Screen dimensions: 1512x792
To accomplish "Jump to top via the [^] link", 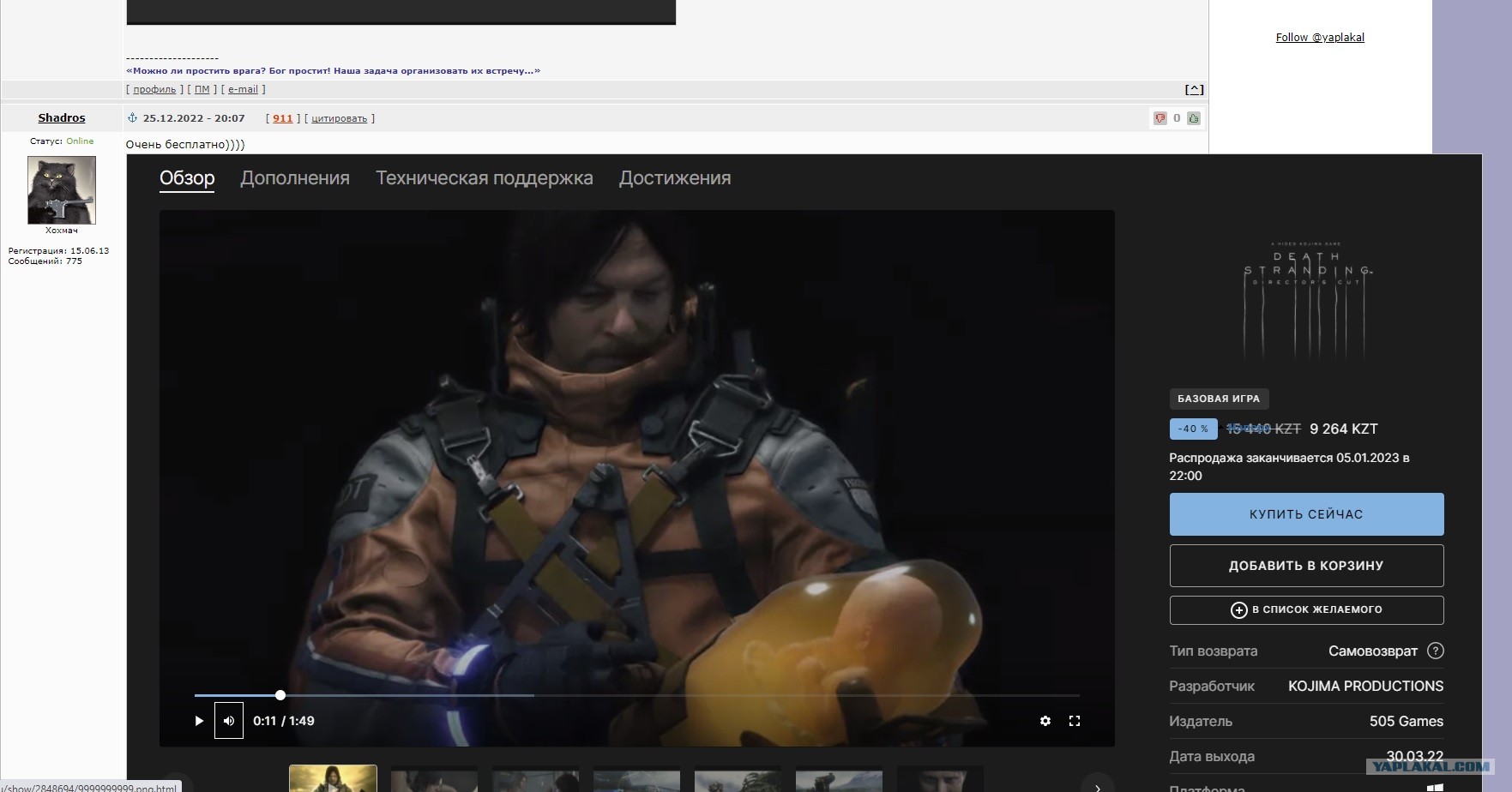I will pos(1194,89).
